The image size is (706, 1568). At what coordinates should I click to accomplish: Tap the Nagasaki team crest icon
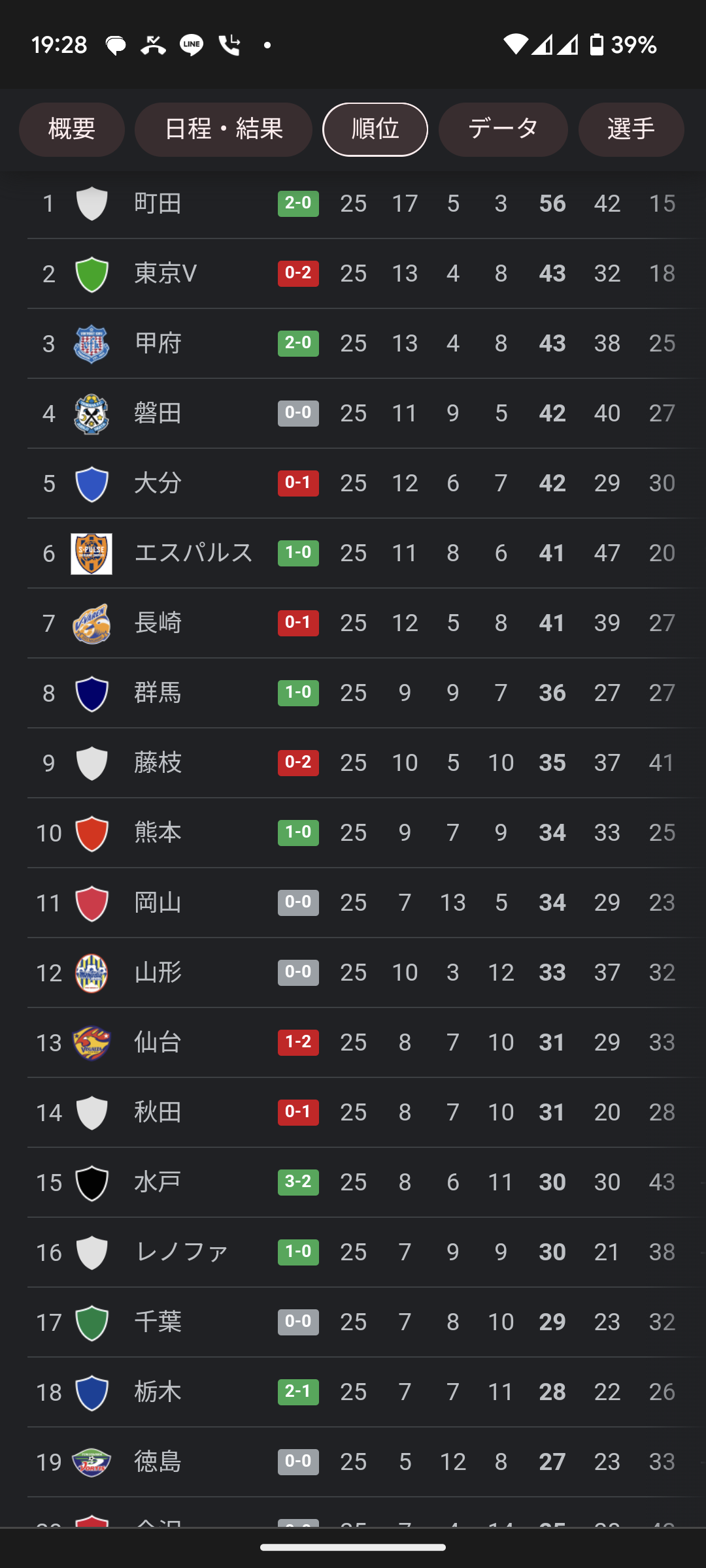[x=92, y=623]
